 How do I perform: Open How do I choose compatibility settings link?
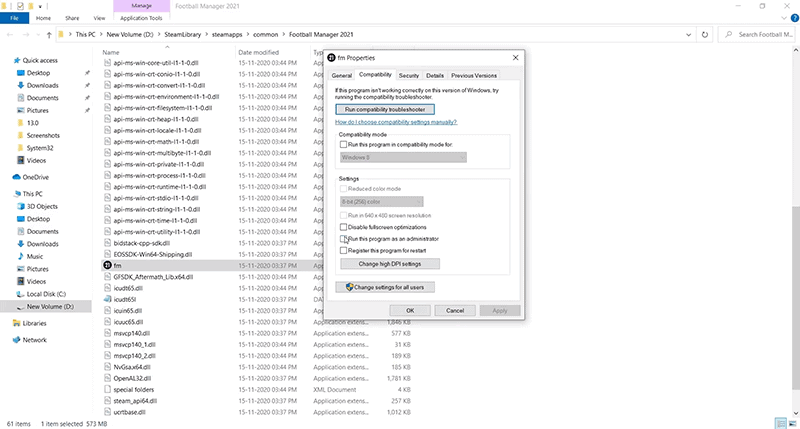click(396, 122)
